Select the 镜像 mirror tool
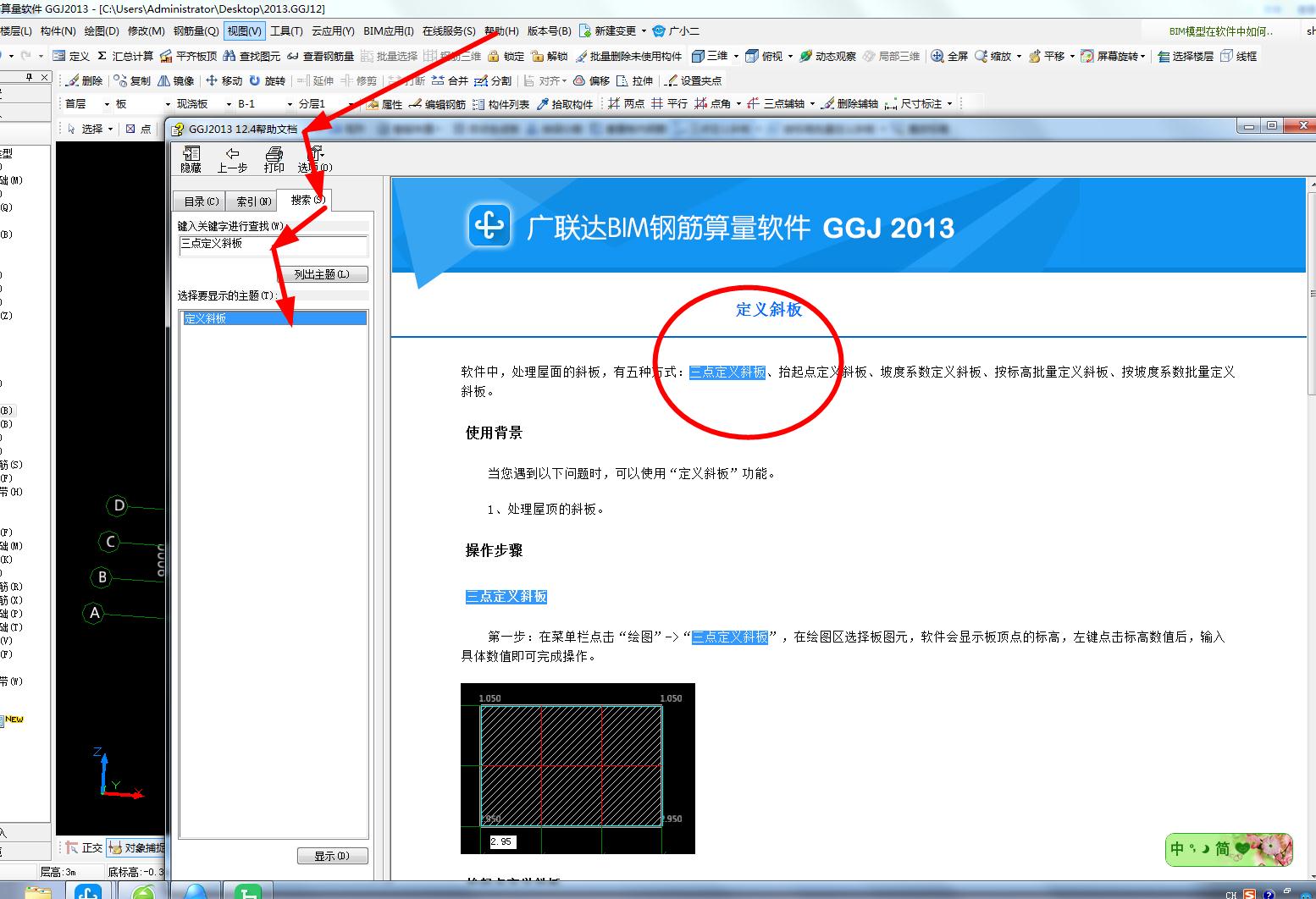Viewport: 1316px width, 899px height. pos(176,80)
